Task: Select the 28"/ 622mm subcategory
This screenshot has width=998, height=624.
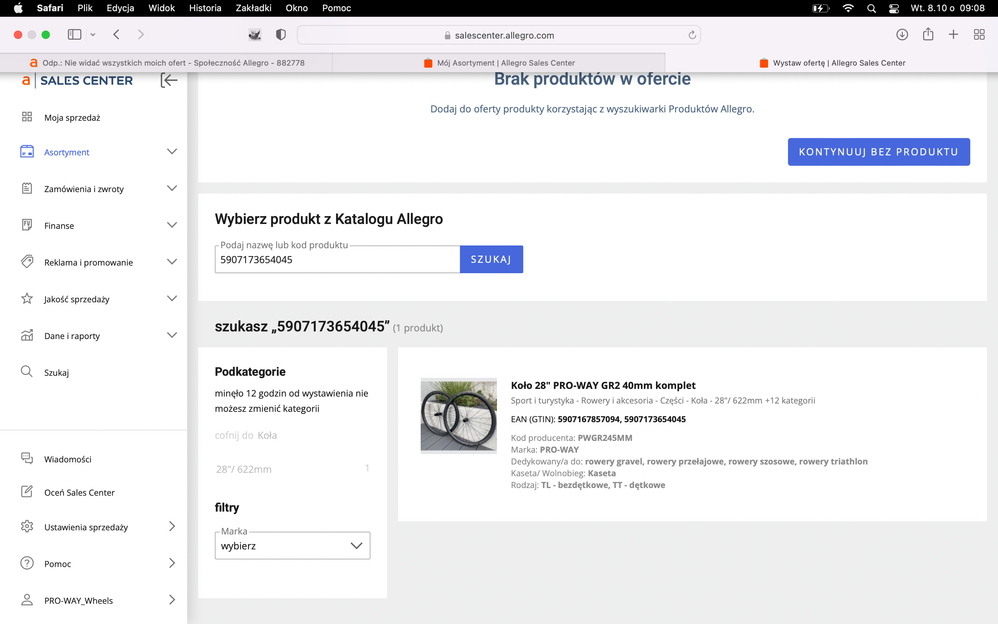Action: 244,469
